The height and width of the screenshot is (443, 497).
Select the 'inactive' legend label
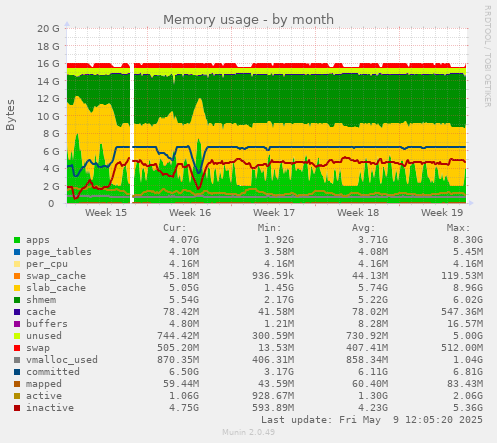pyautogui.click(x=50, y=408)
